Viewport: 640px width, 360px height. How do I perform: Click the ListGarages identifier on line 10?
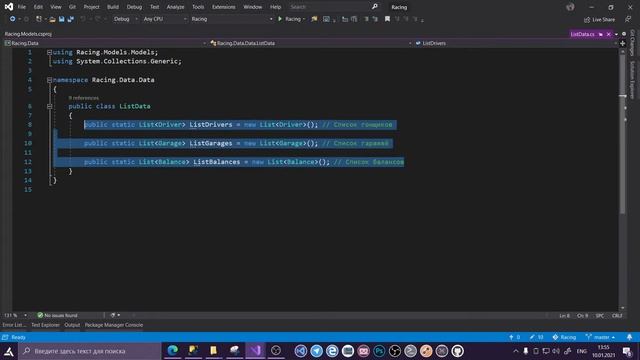coord(211,143)
